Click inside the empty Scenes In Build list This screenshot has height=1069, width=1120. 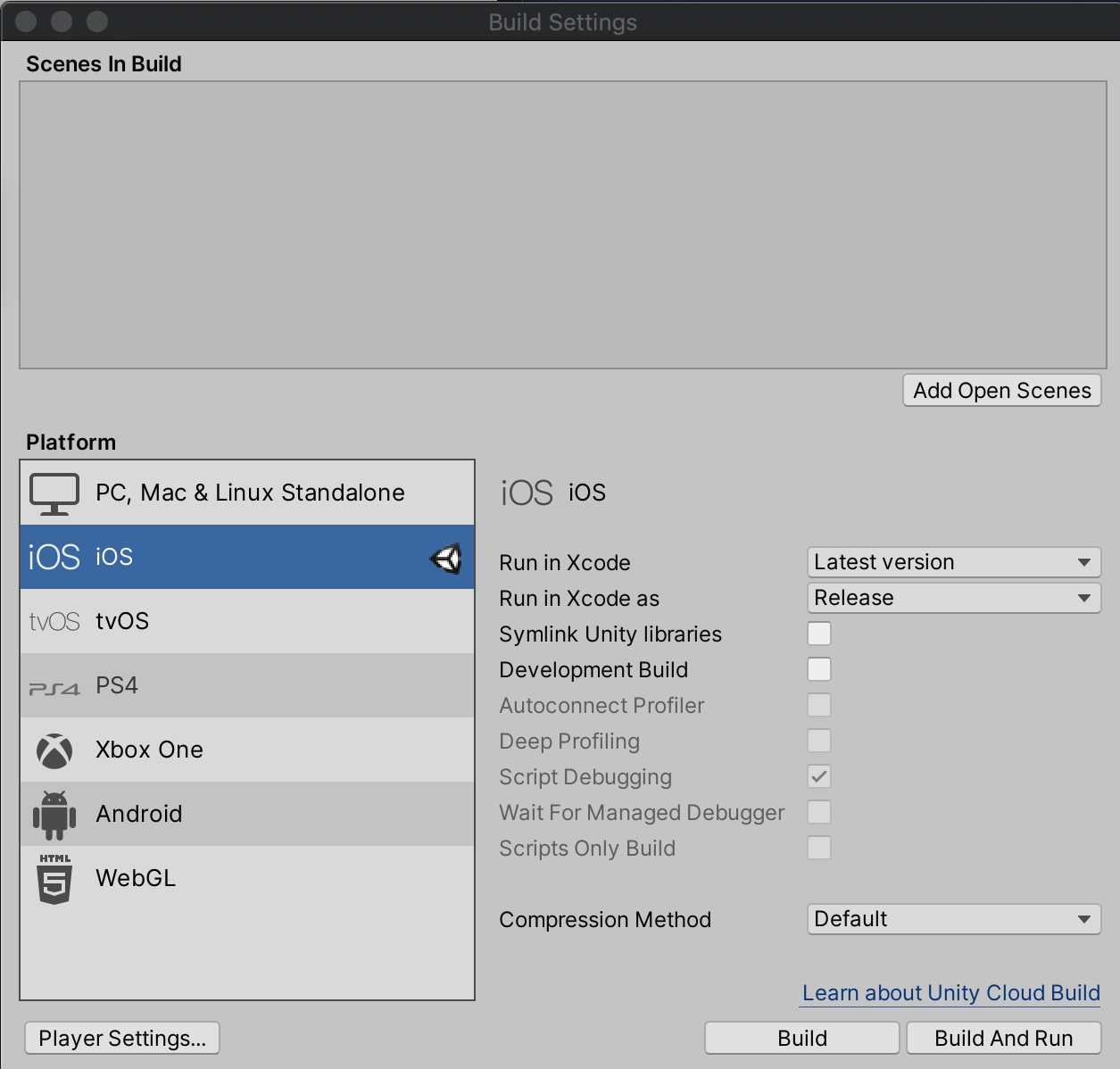coord(560,225)
